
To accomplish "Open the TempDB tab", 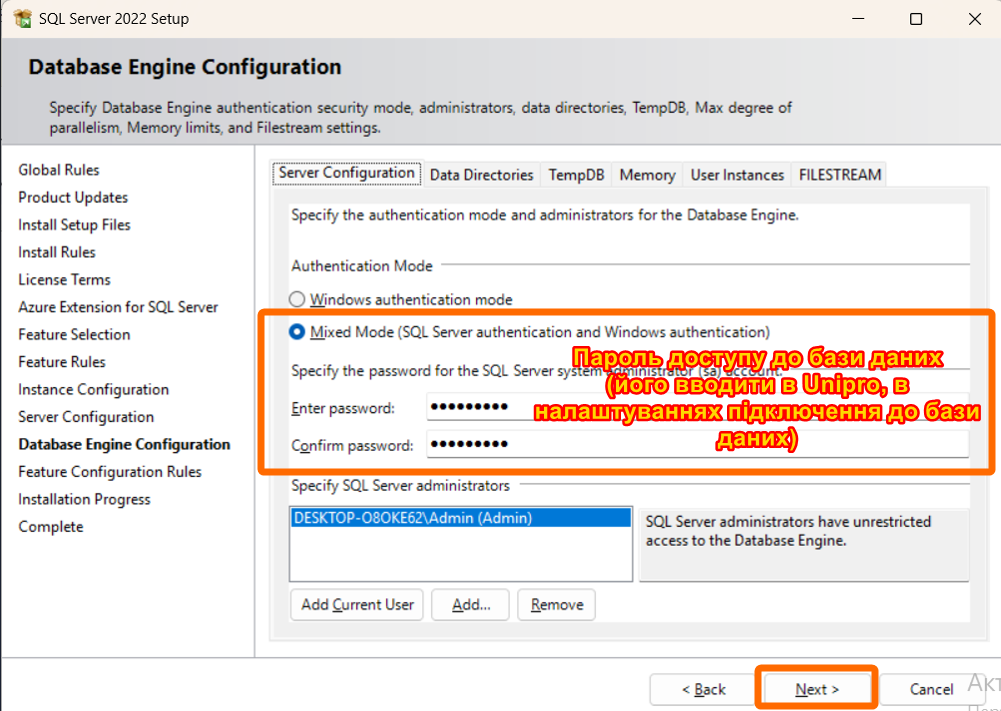I will pyautogui.click(x=576, y=175).
